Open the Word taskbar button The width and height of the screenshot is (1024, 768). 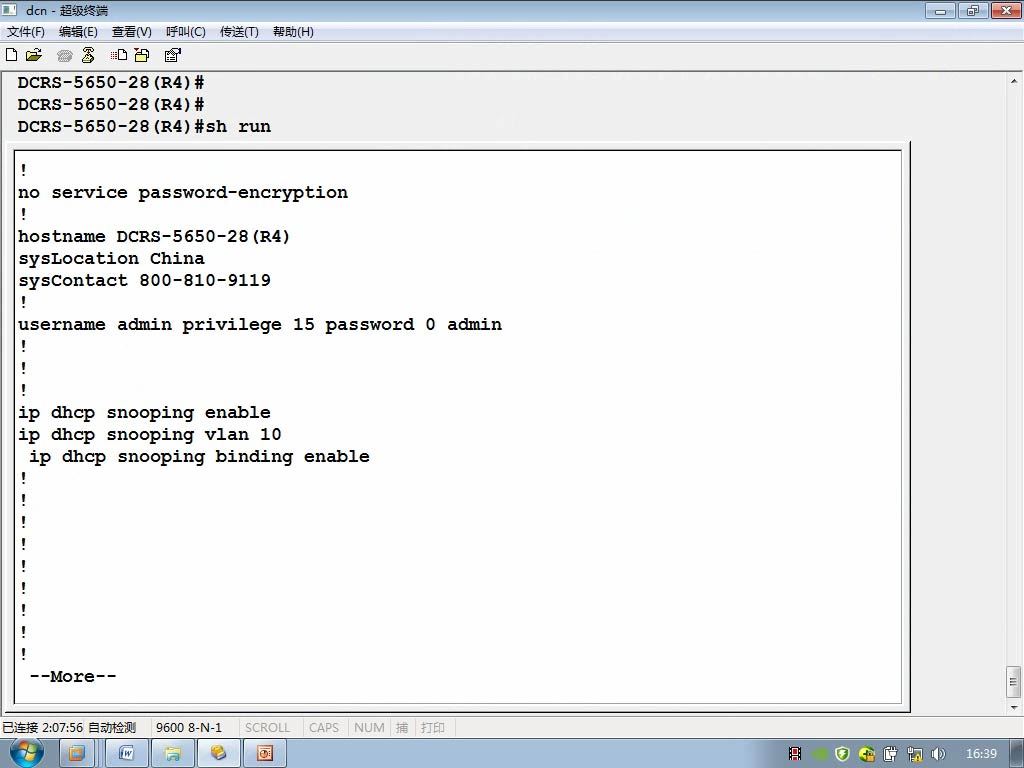pyautogui.click(x=127, y=754)
